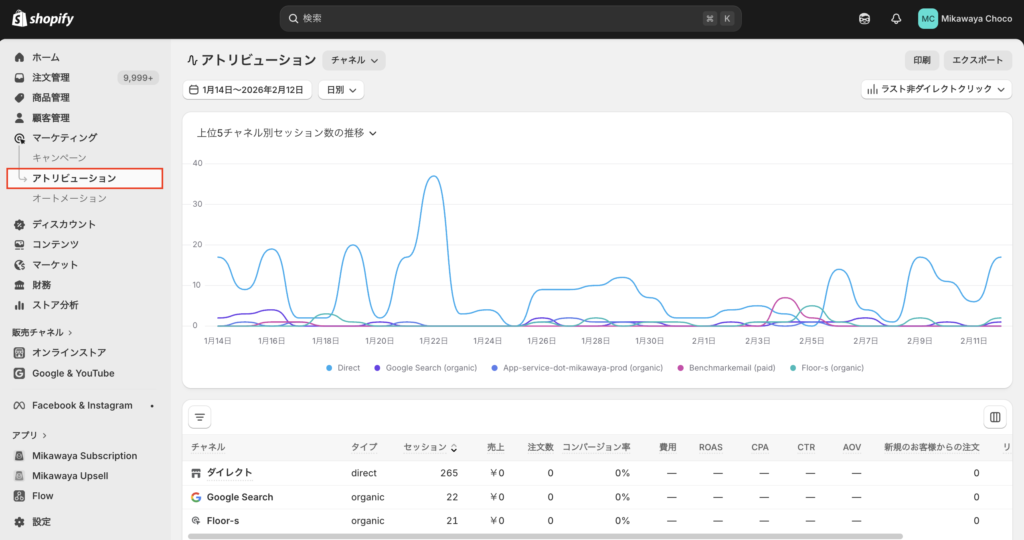Click the 印刷 button
1024x540 pixels.
[x=920, y=61]
